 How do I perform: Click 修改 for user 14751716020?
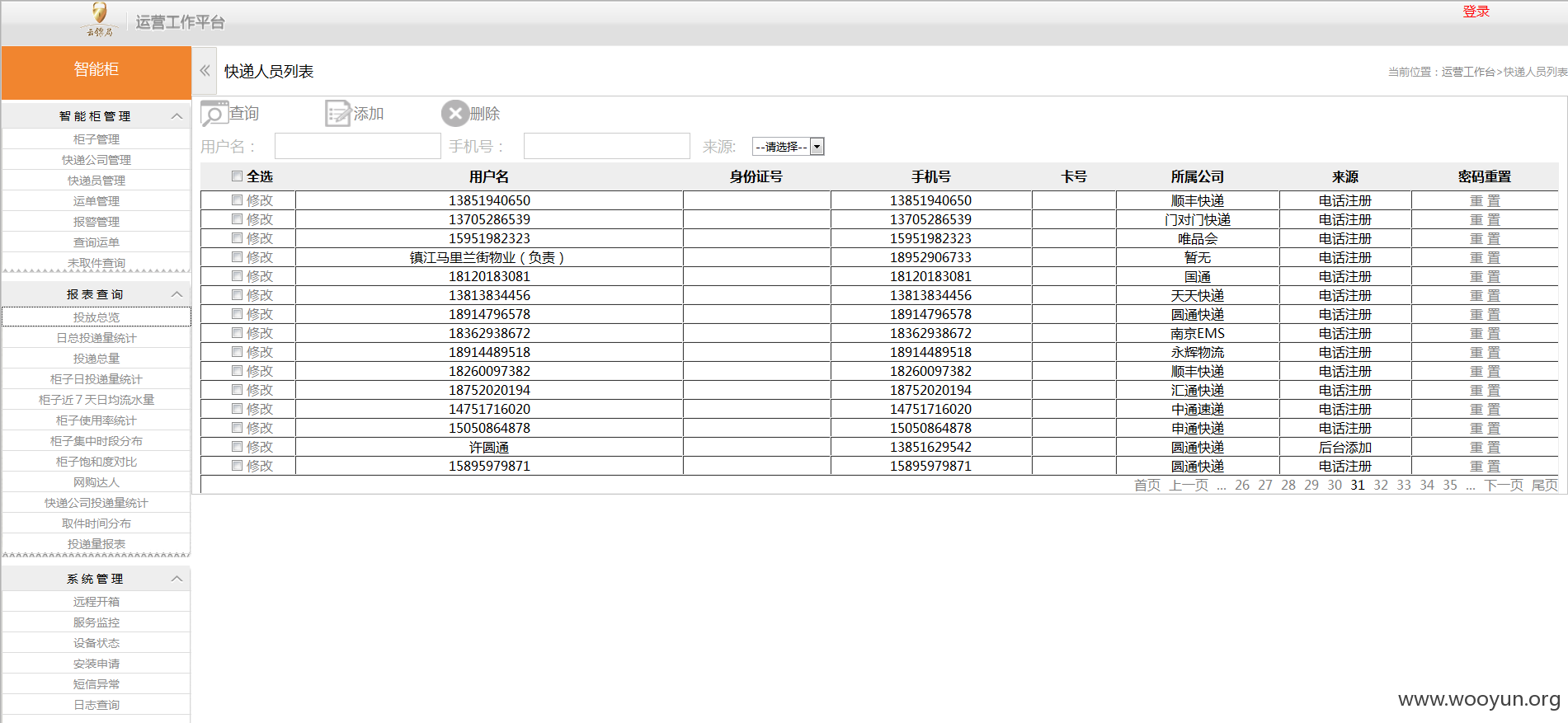tap(260, 409)
